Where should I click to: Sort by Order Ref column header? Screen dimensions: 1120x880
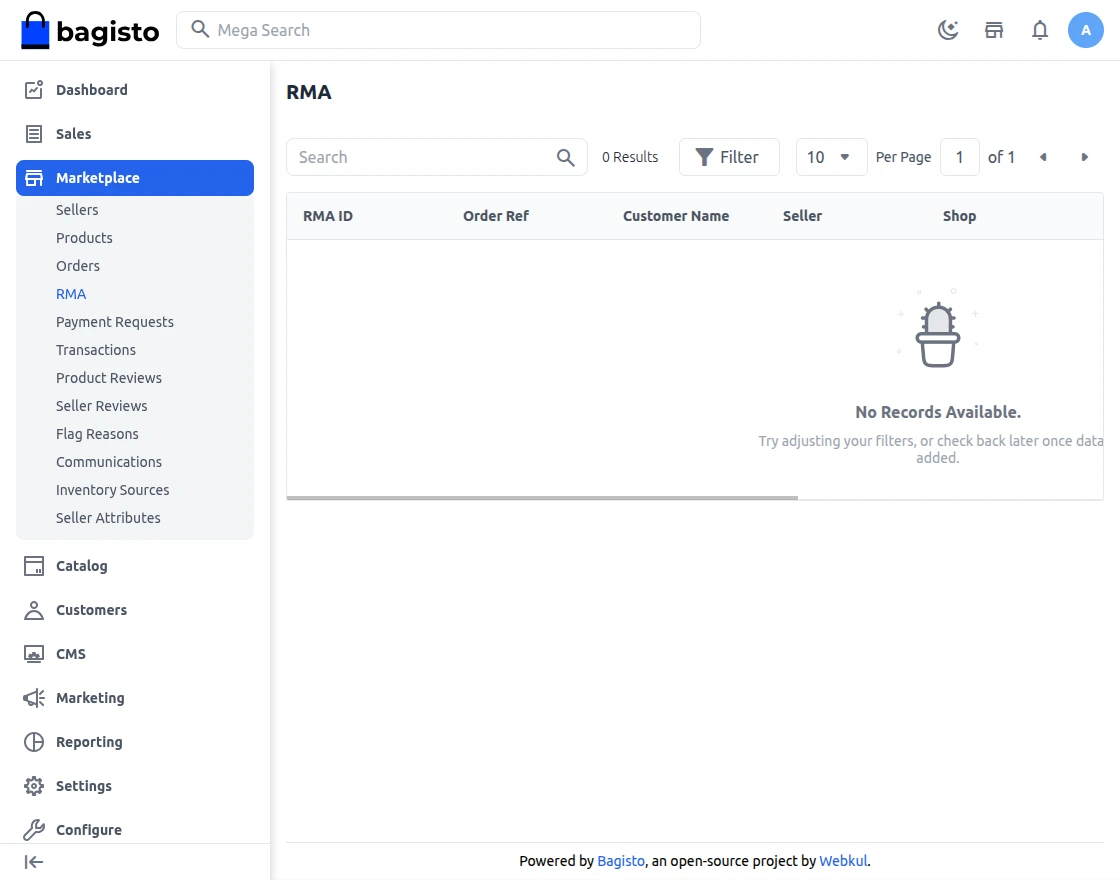tap(496, 216)
